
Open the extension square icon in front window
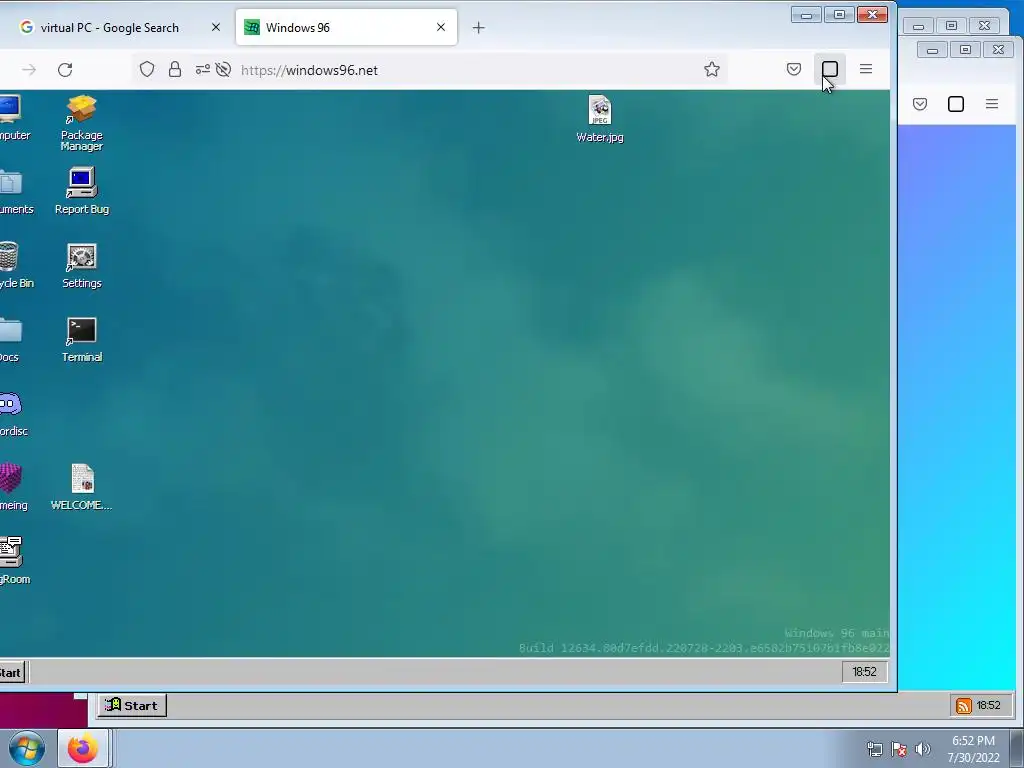tap(829, 69)
